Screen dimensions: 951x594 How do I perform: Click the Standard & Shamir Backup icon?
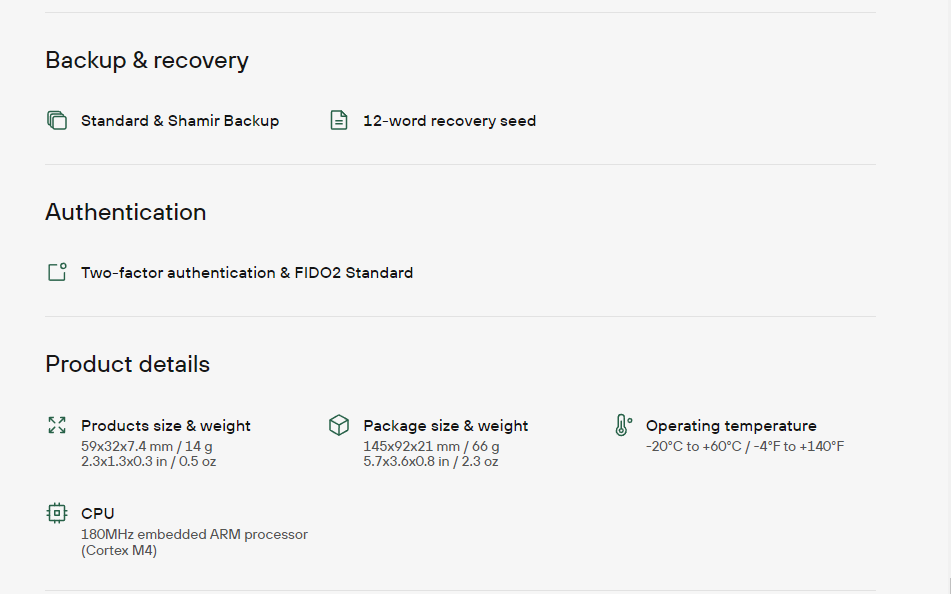pyautogui.click(x=57, y=120)
